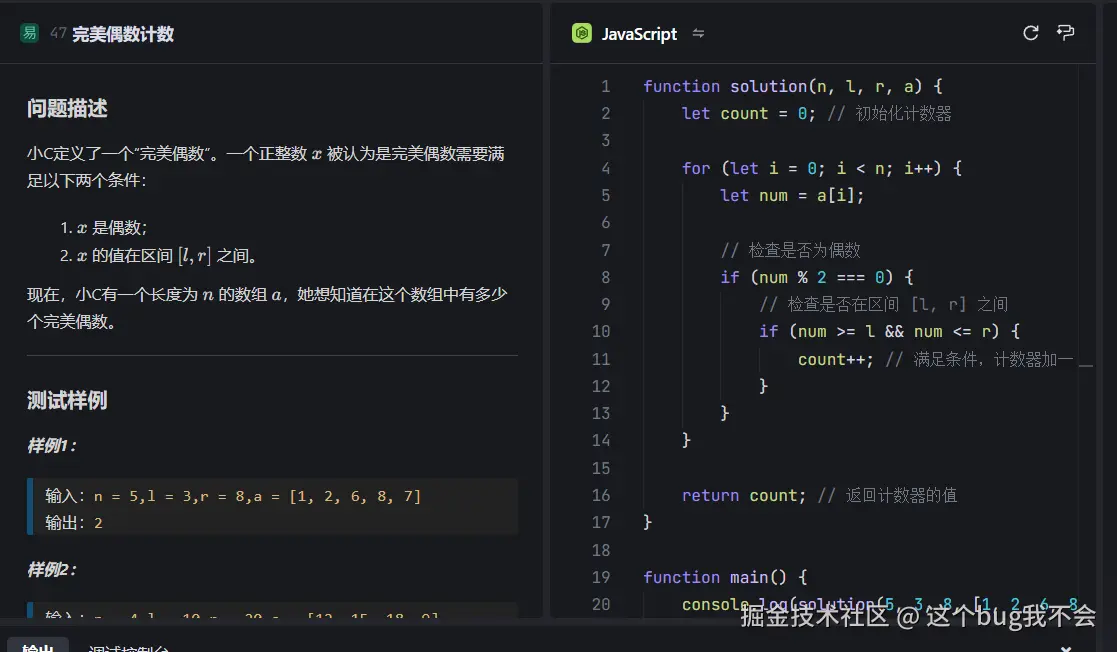
Task: Click the language swap arrows beside JavaScript
Action: click(700, 34)
